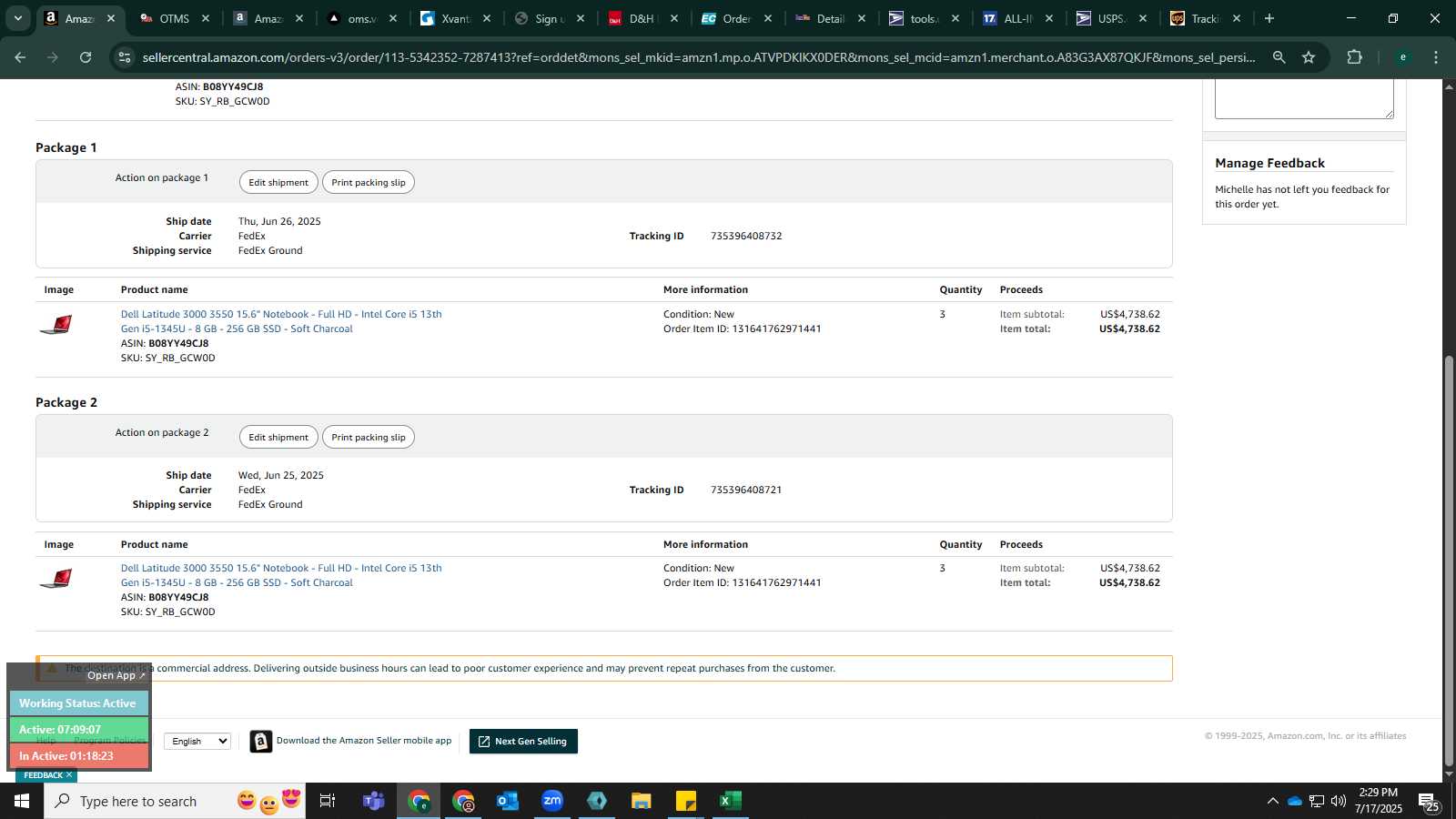
Task: Edit shipment for package 1
Action: [x=278, y=182]
